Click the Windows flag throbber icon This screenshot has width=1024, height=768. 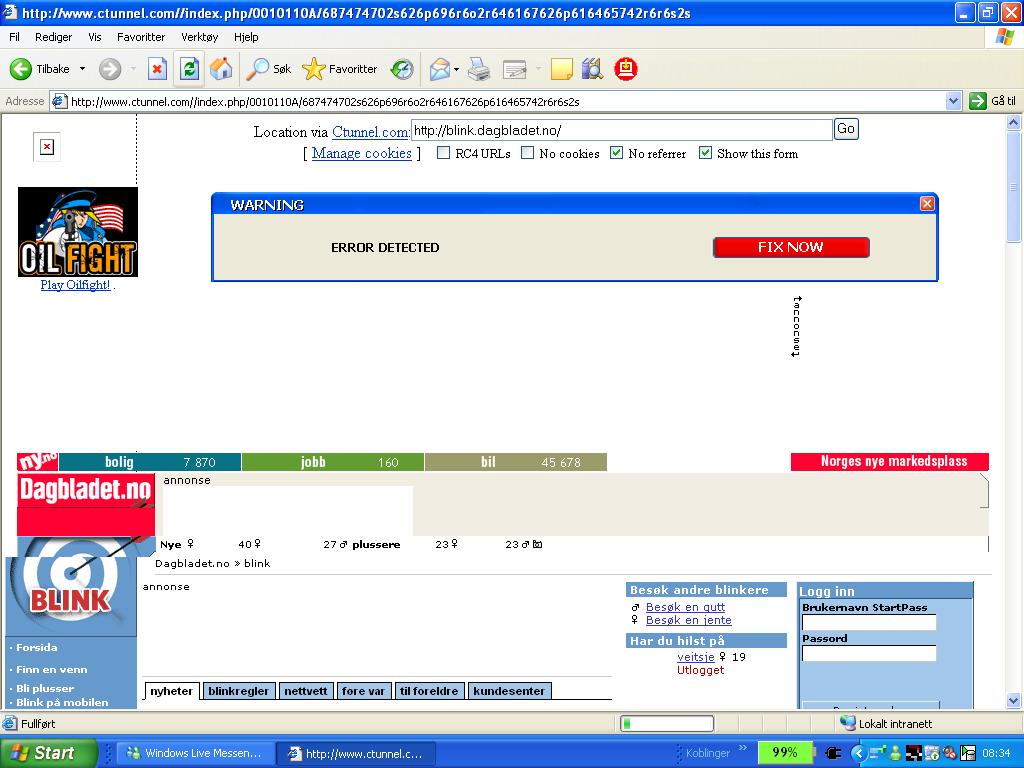[x=1004, y=37]
